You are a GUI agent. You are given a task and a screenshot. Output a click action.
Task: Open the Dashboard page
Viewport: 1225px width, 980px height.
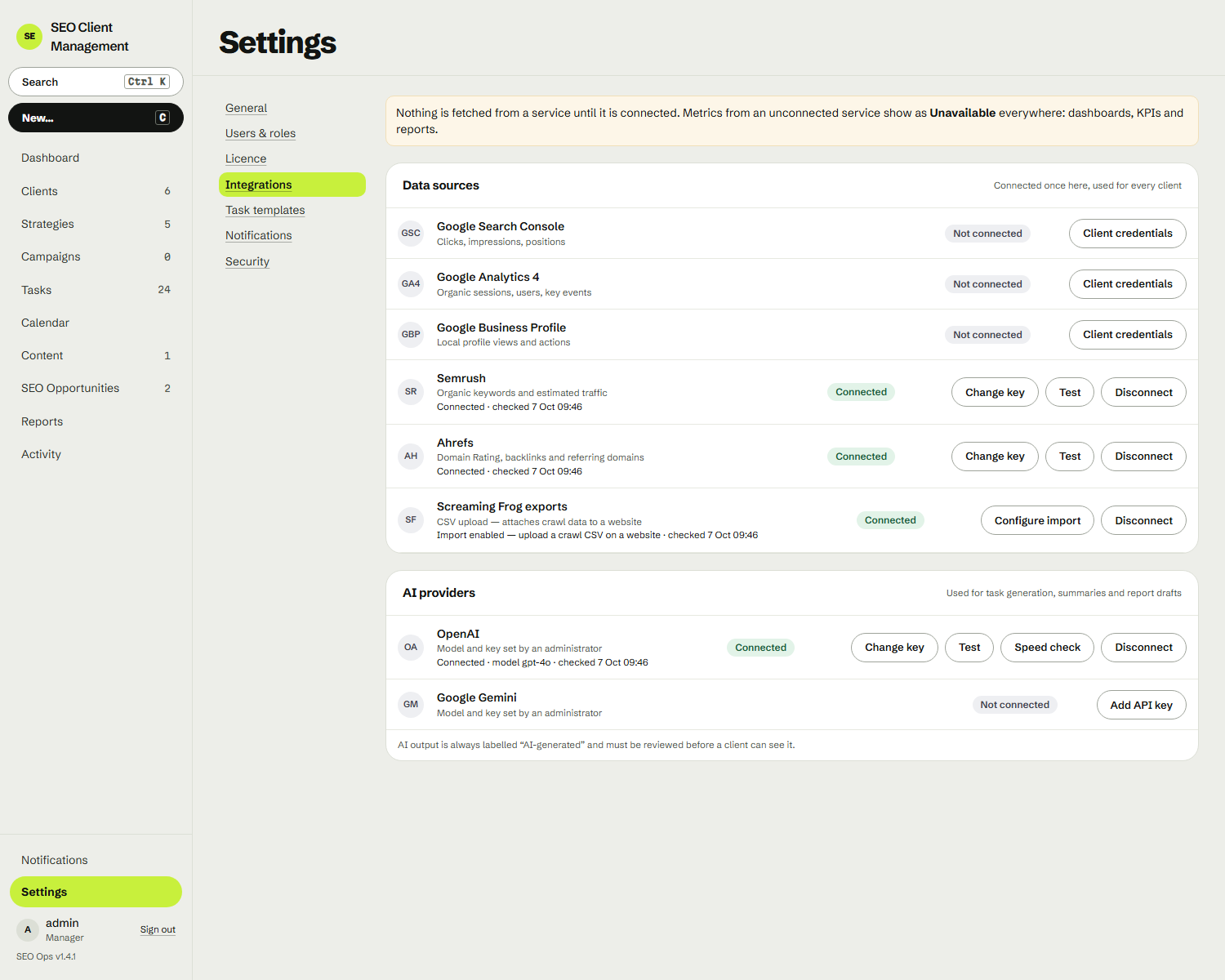(96, 158)
